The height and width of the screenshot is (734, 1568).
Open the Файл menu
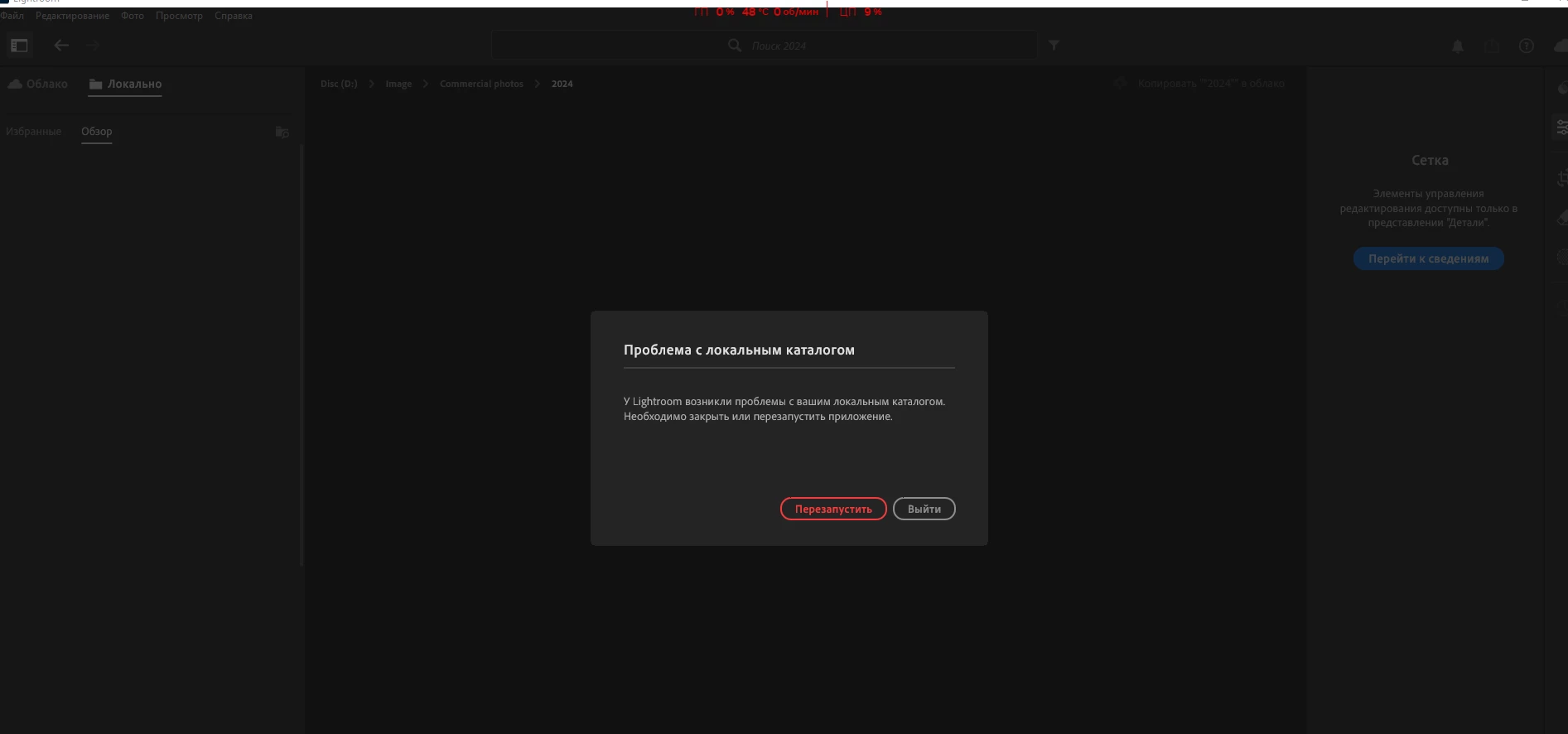12,16
